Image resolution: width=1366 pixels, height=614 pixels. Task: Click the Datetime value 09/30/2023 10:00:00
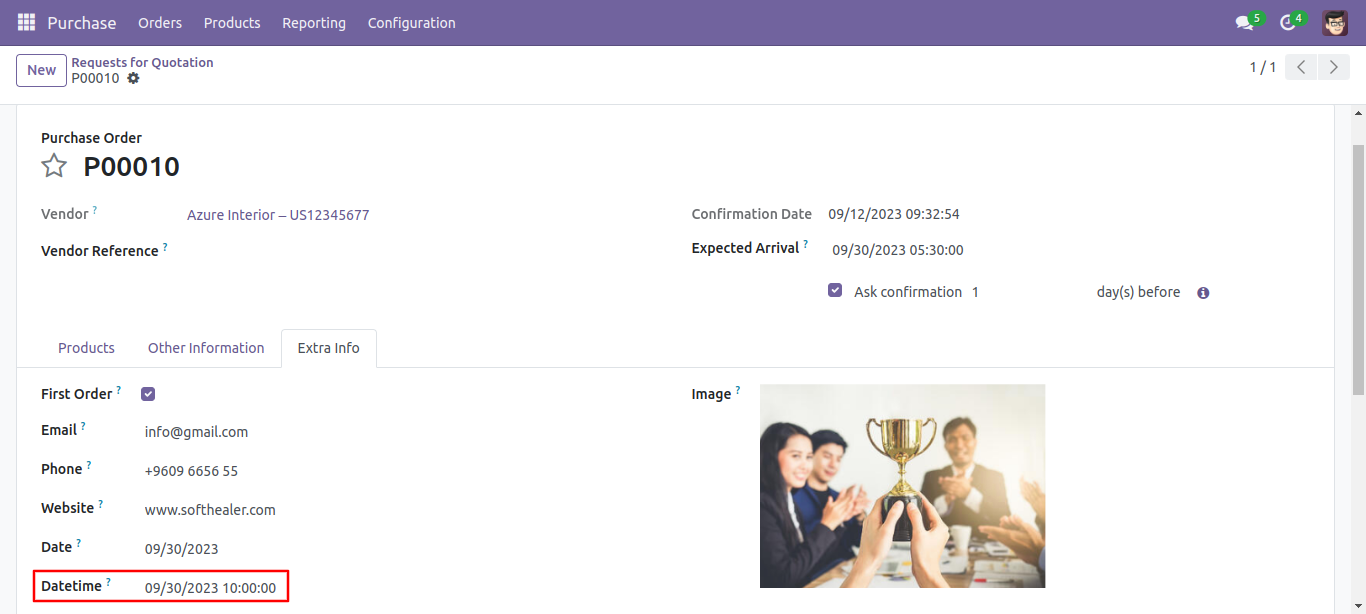pyautogui.click(x=210, y=588)
